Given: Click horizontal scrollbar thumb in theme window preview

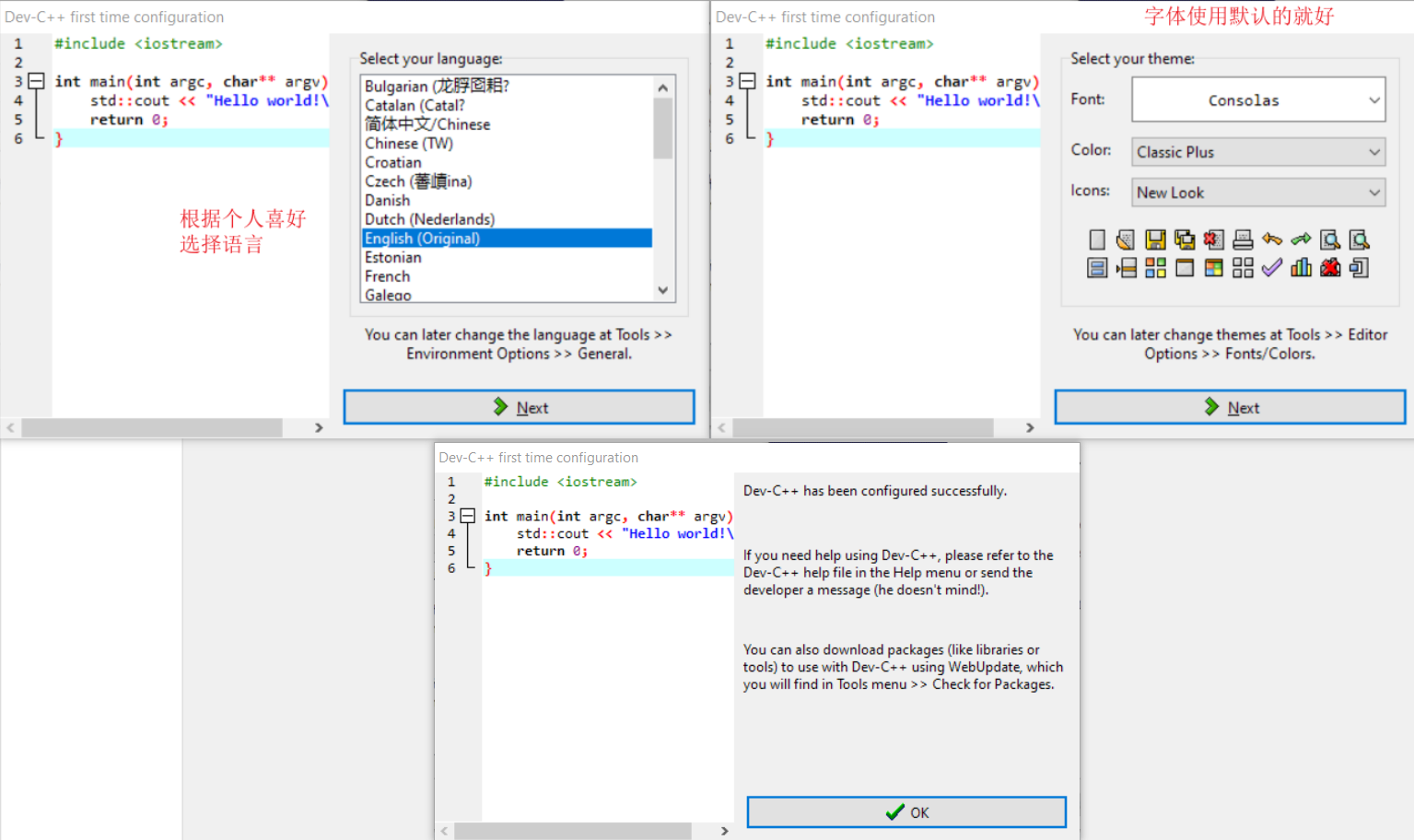Looking at the screenshot, I should tap(863, 427).
